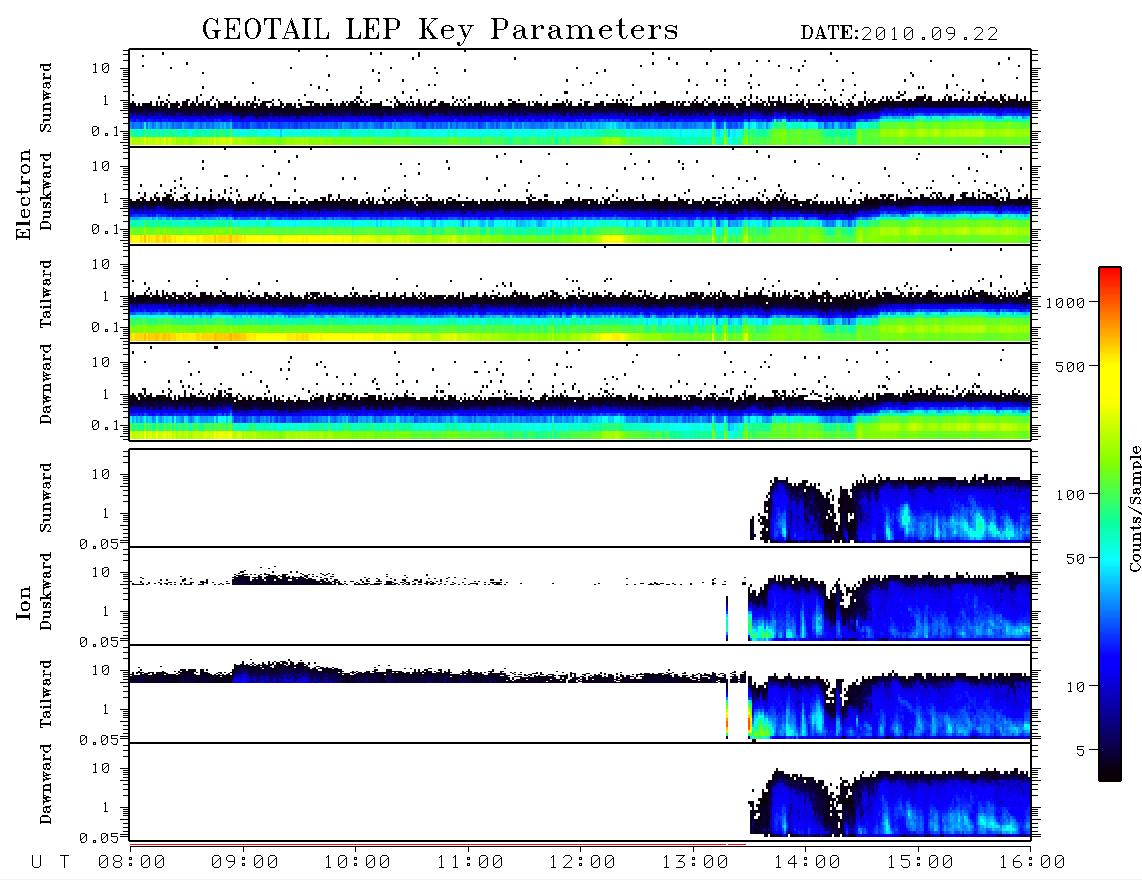The width and height of the screenshot is (1142, 880).
Task: Click the Electron 'Sunward' axis label
Action: pyautogui.click(x=46, y=98)
